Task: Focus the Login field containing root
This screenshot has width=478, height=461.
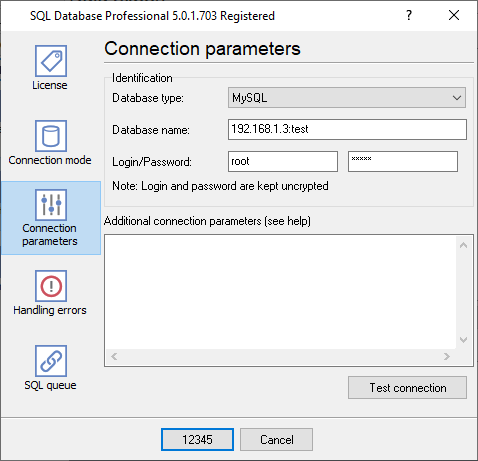Action: click(x=283, y=162)
